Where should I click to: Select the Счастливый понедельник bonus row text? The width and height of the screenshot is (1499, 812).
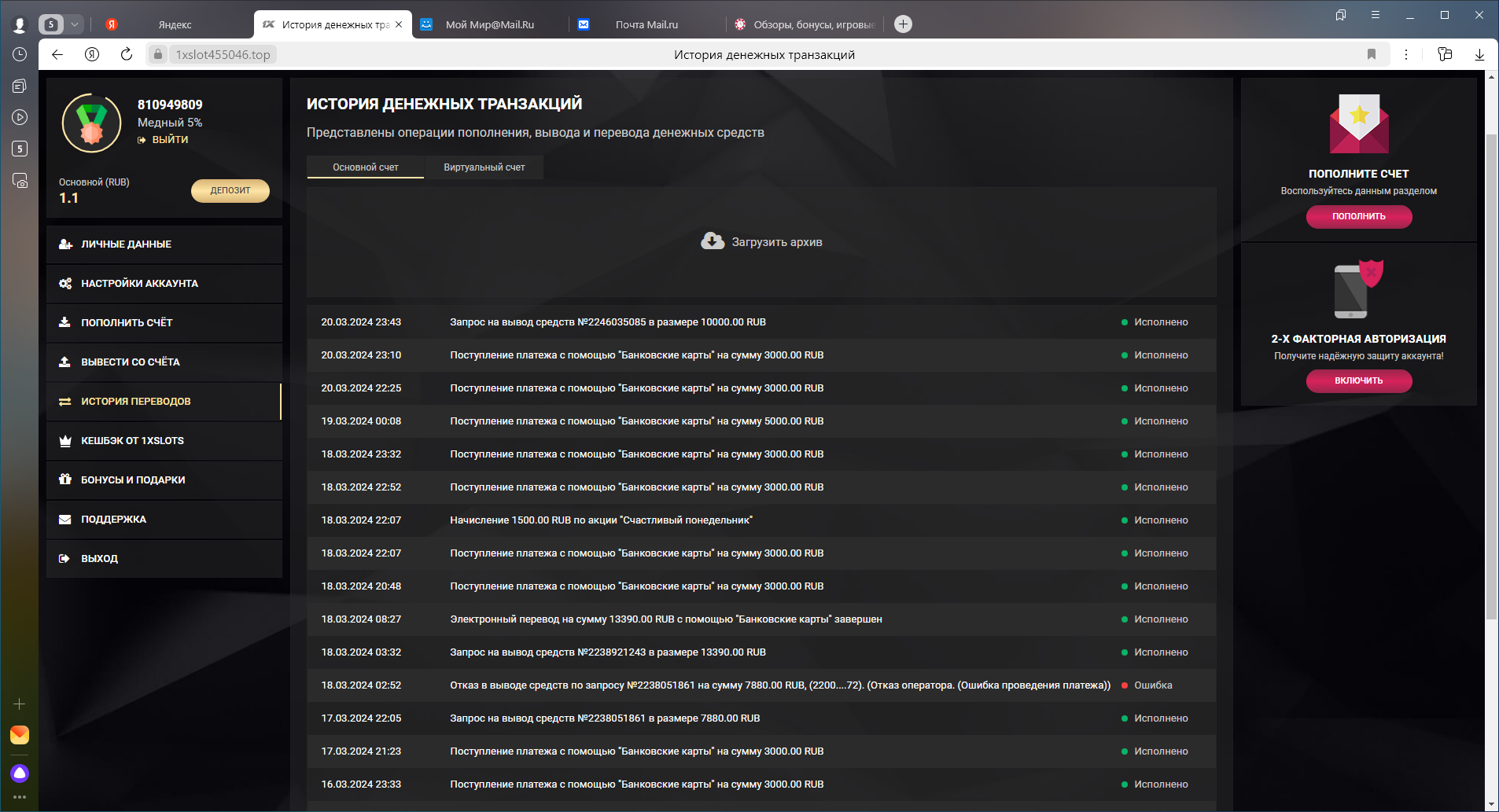click(602, 520)
